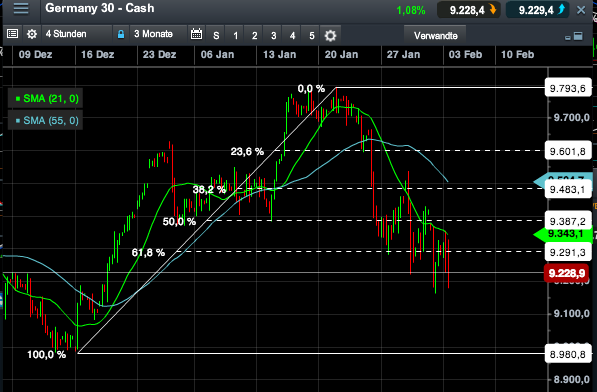
Task: Select chart preset 1
Action: click(235, 35)
